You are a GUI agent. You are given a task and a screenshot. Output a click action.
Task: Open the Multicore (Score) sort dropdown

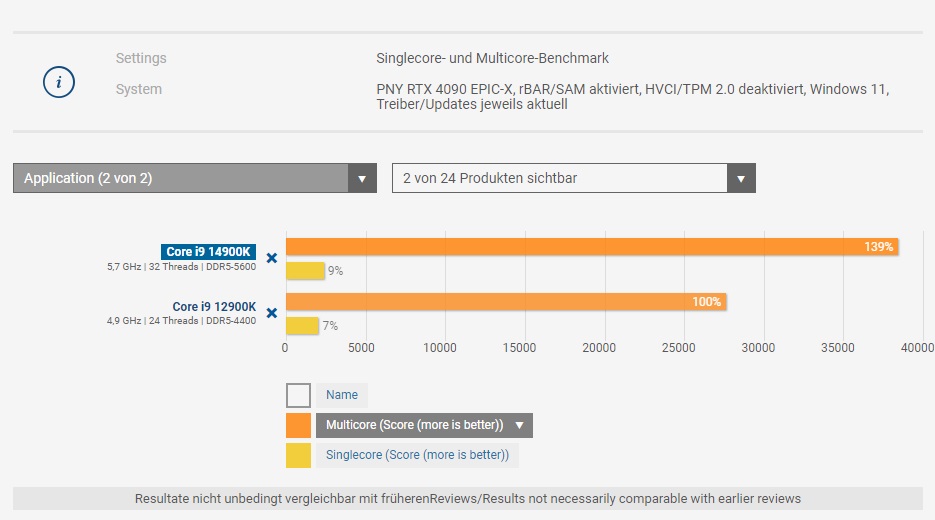click(424, 425)
